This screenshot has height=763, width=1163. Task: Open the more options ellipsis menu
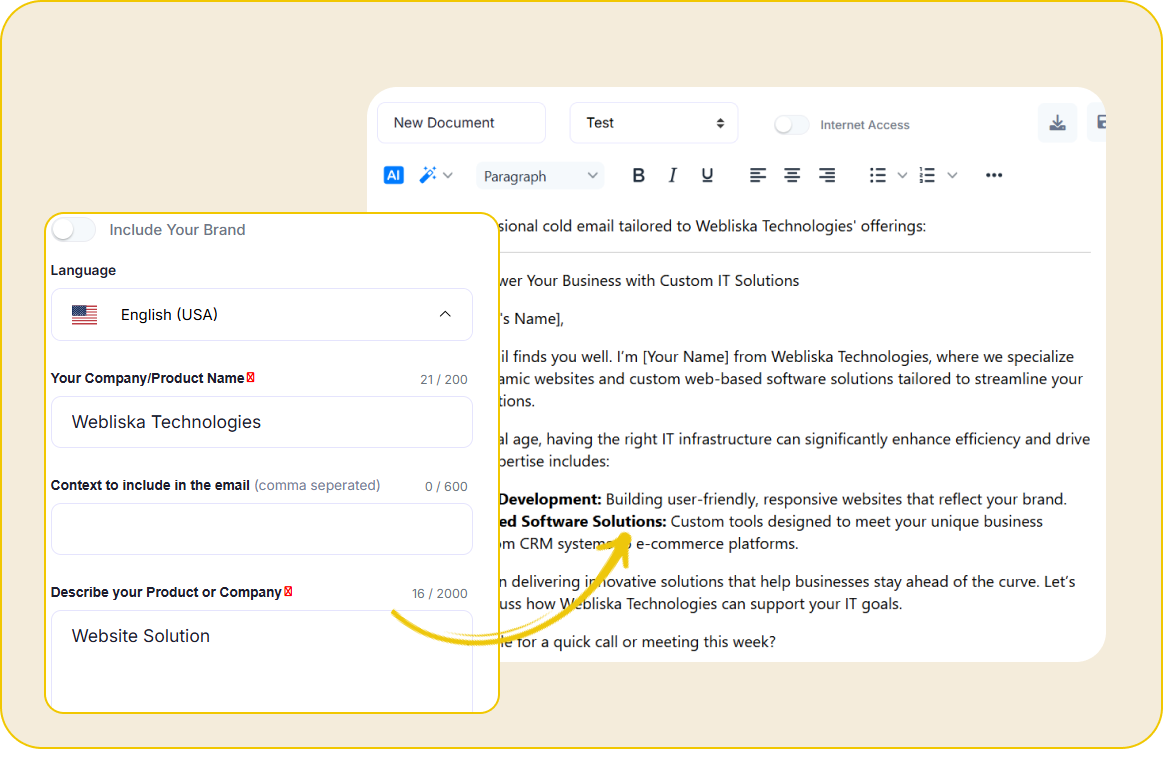(x=994, y=176)
